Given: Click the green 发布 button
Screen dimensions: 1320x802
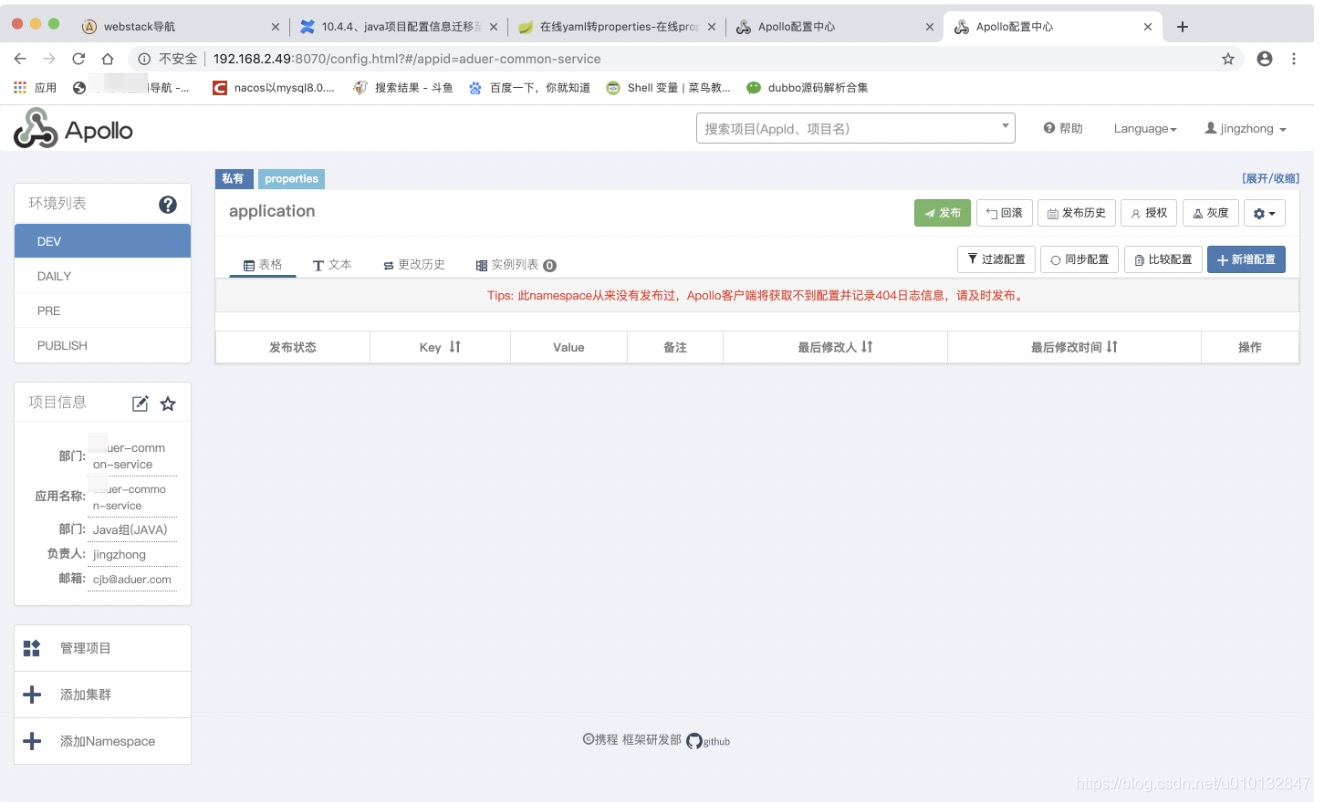Looking at the screenshot, I should pos(941,212).
